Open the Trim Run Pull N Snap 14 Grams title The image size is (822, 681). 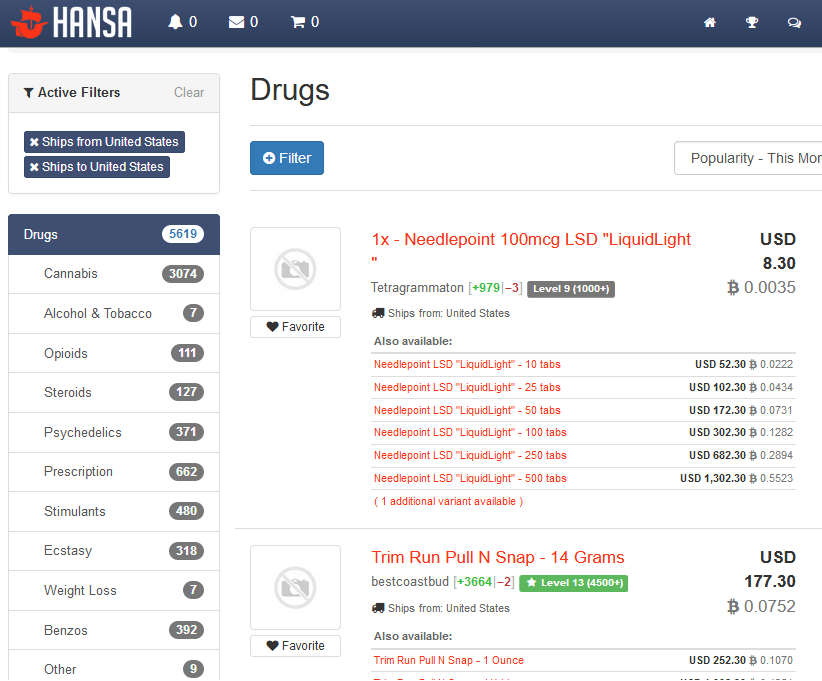tap(497, 557)
